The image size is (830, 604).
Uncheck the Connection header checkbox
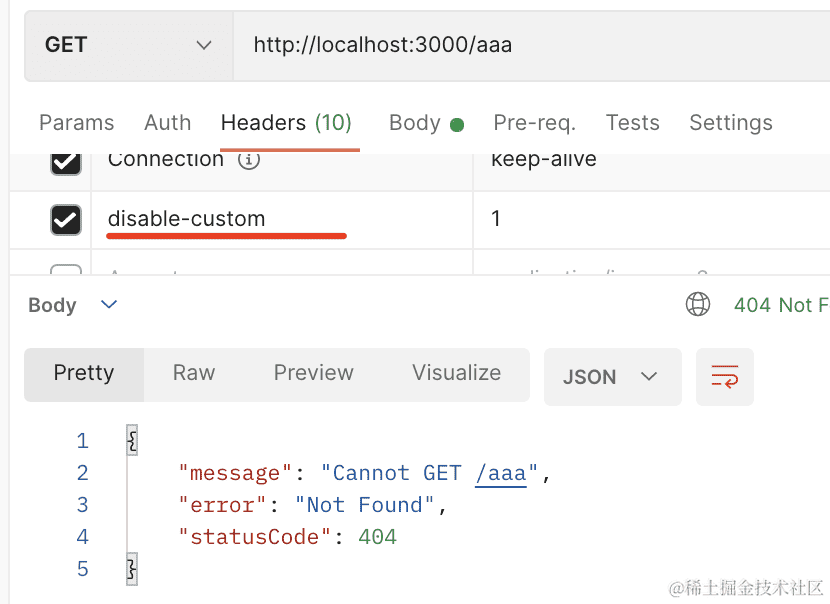pos(66,162)
